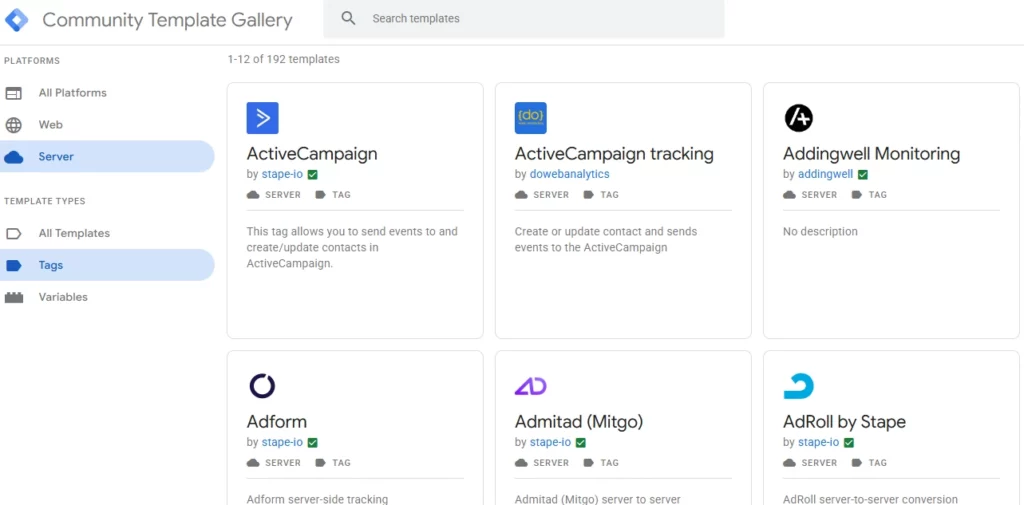Image resolution: width=1024 pixels, height=505 pixels.
Task: Open the Admitad purple AD logo
Action: [x=530, y=387]
